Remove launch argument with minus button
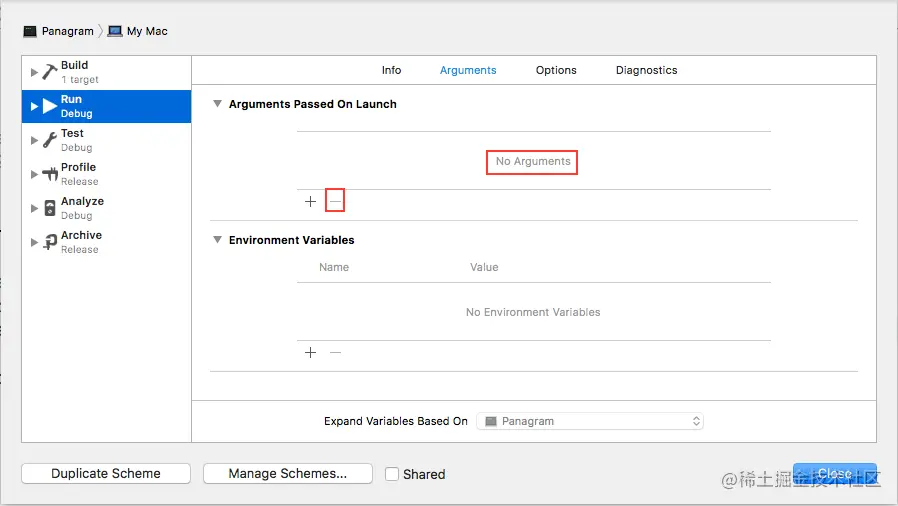 click(x=335, y=201)
